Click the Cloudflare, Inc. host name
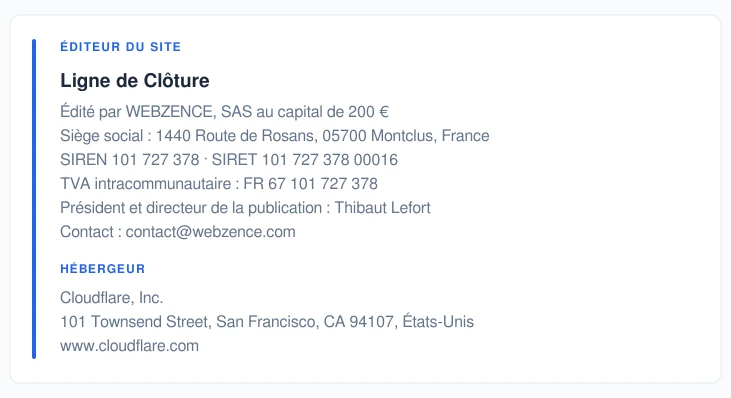This screenshot has width=731, height=398. click(x=111, y=298)
